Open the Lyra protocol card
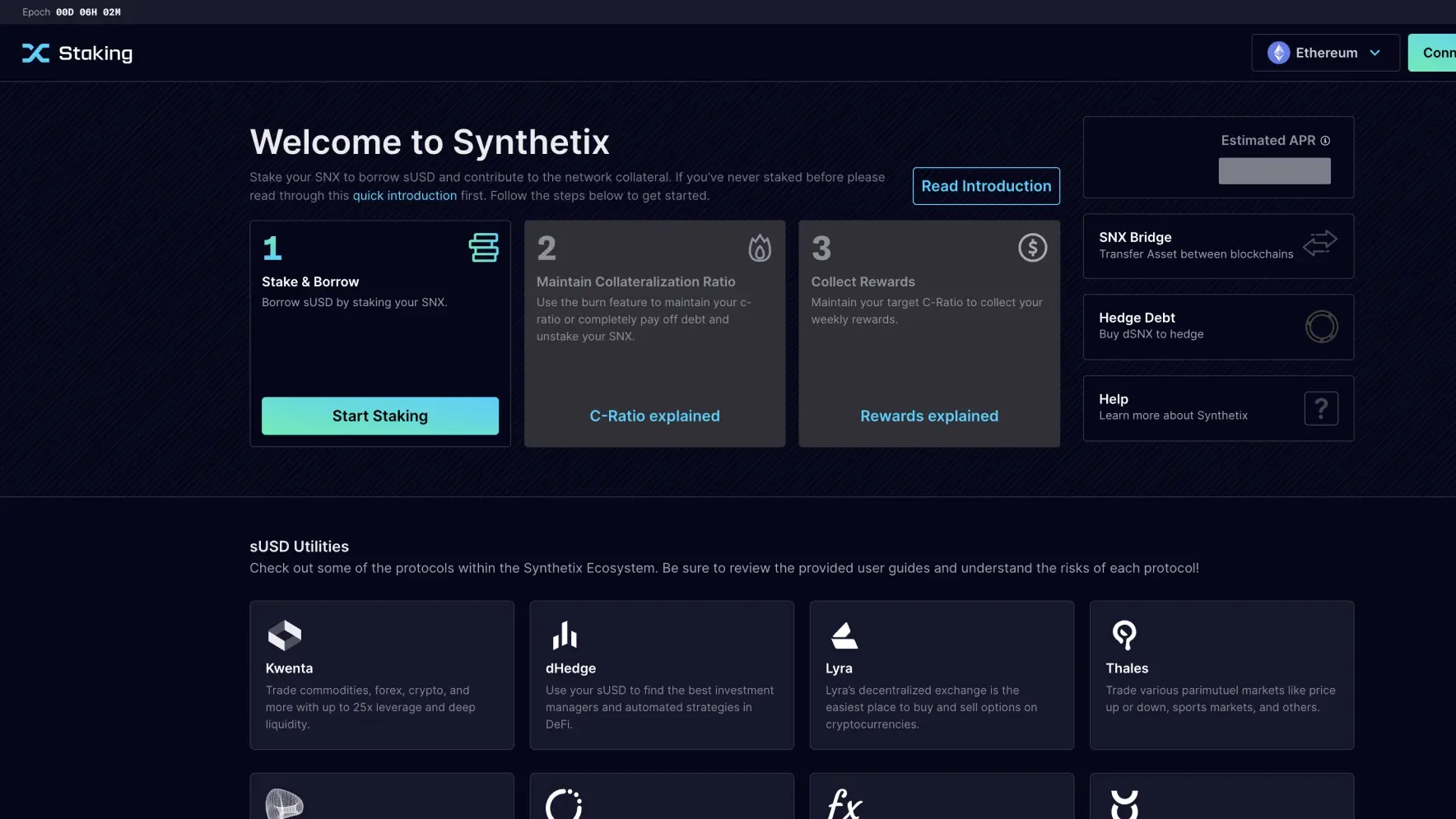 tap(942, 675)
